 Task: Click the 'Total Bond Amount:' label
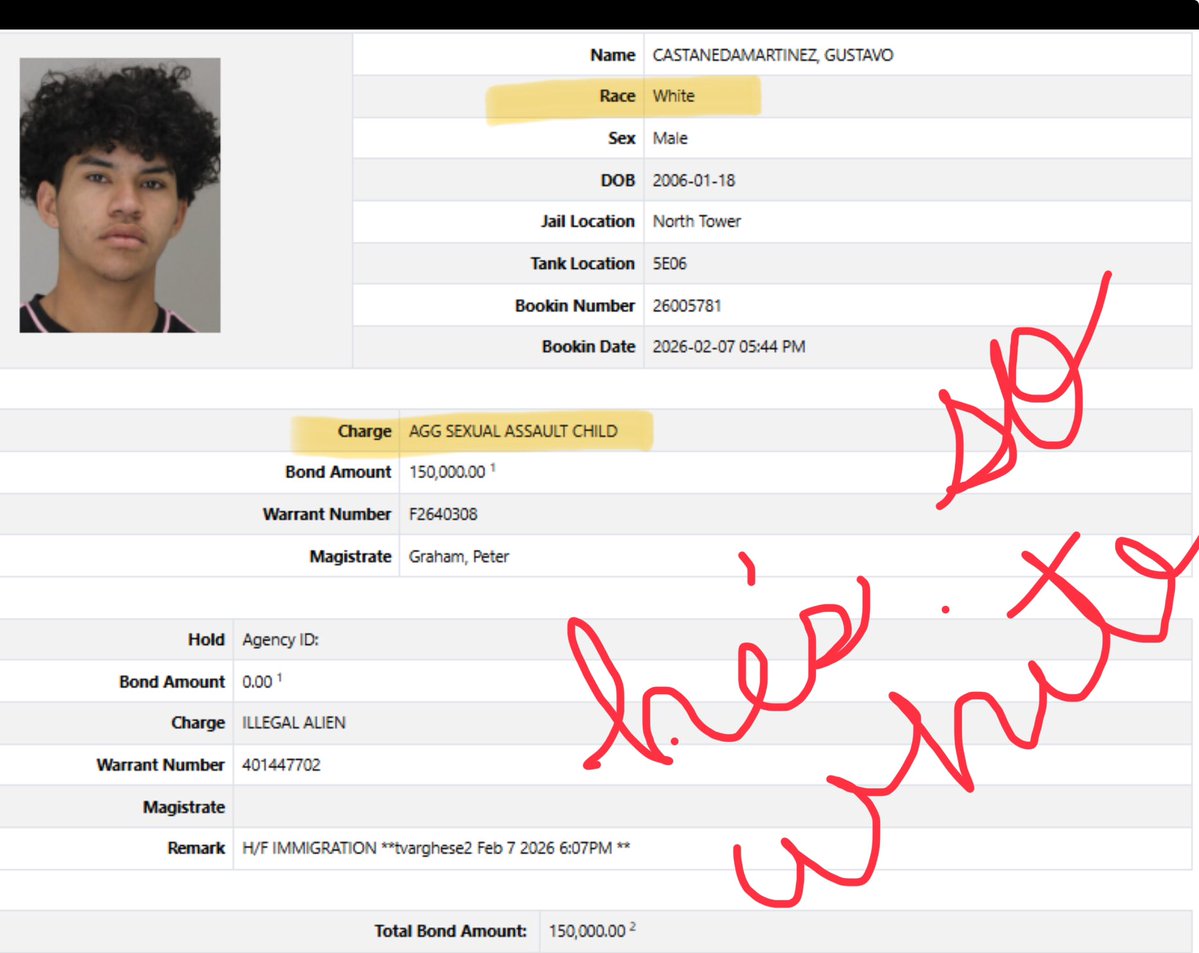(450, 932)
